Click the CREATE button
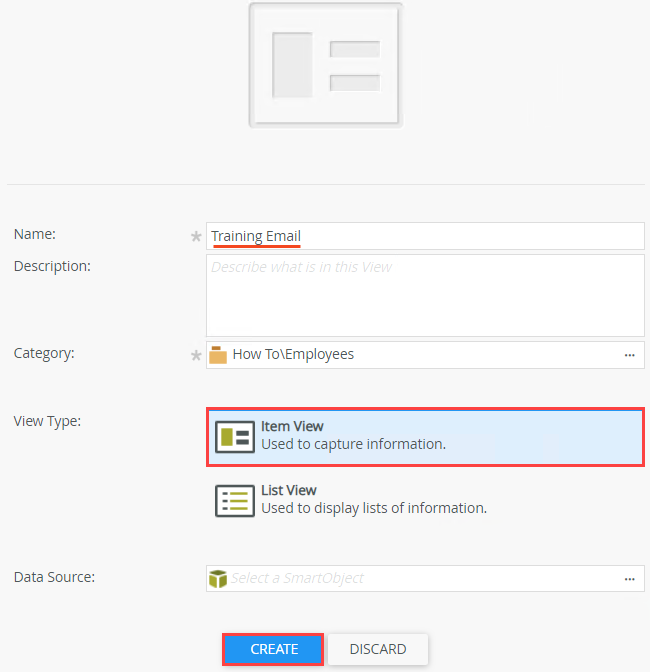Screen dimensions: 650x672 click(273, 649)
